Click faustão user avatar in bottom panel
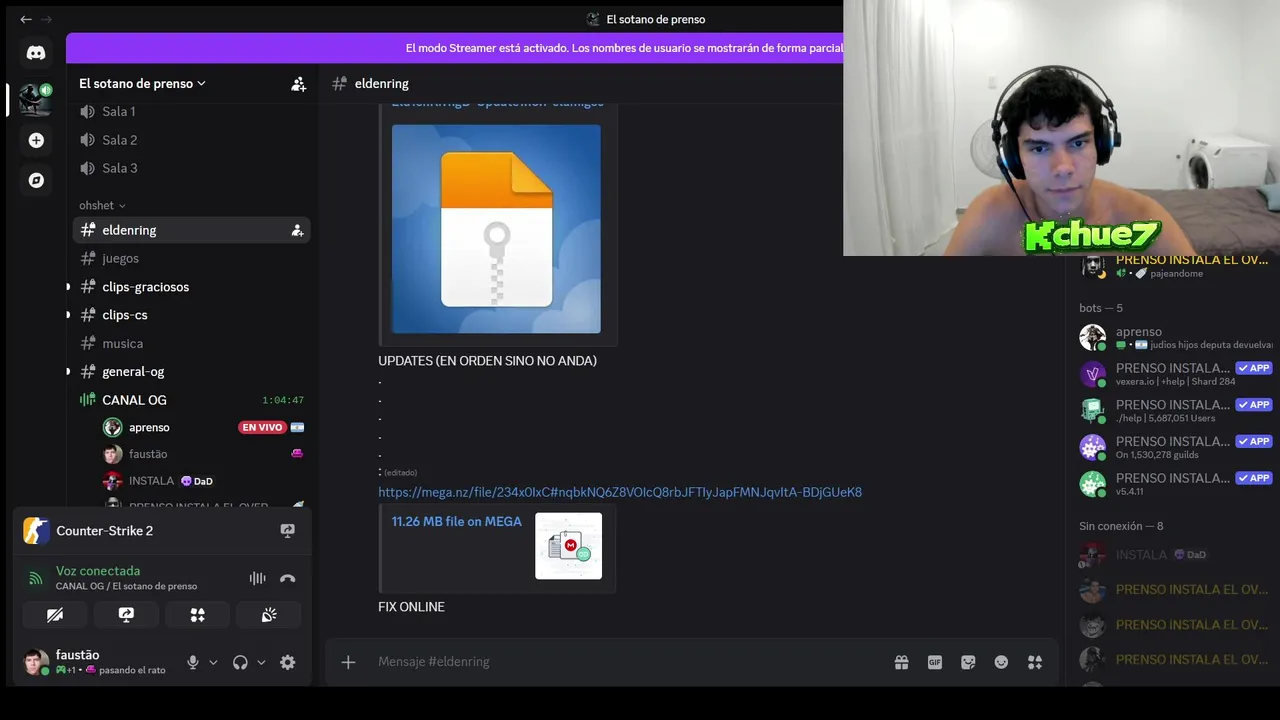1280x720 pixels. (x=36, y=662)
